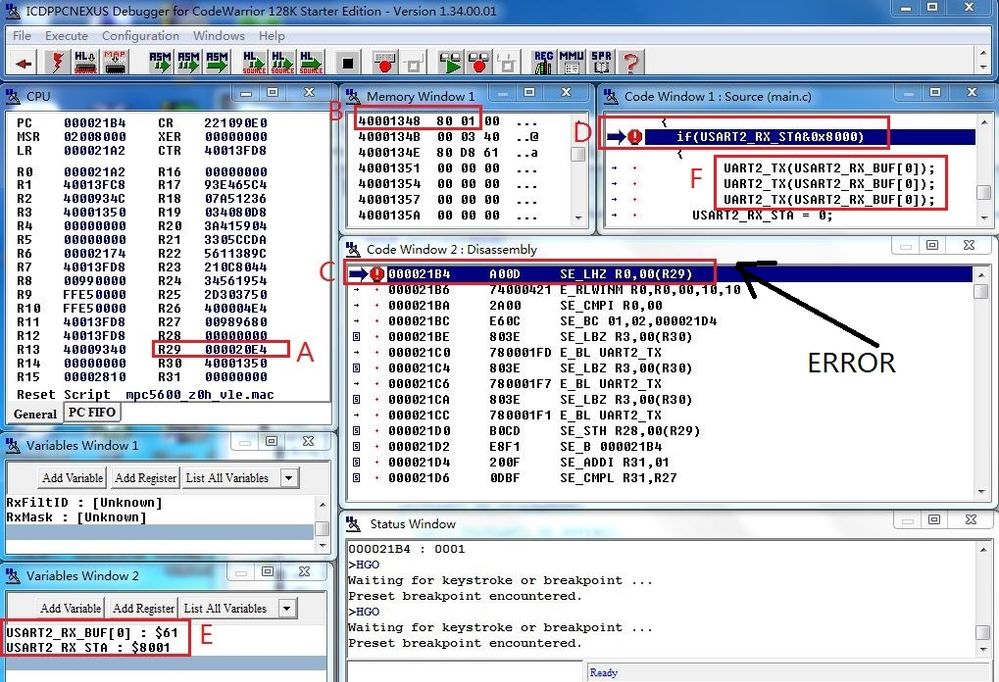Click Add Register in Variables Window 2
This screenshot has width=999, height=682.
point(143,608)
